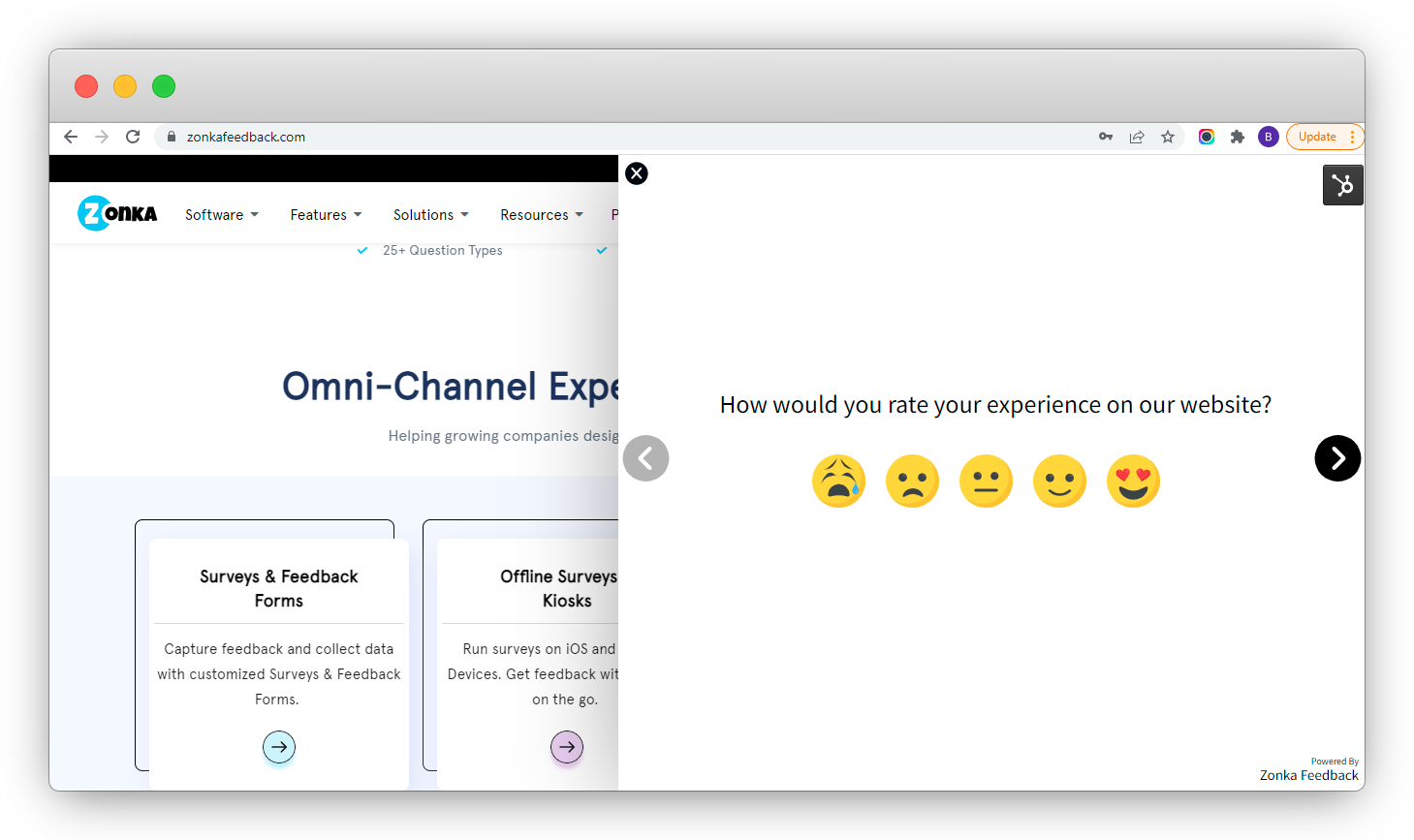Click the share icon in the toolbar
This screenshot has height=840, width=1414.
point(1136,137)
